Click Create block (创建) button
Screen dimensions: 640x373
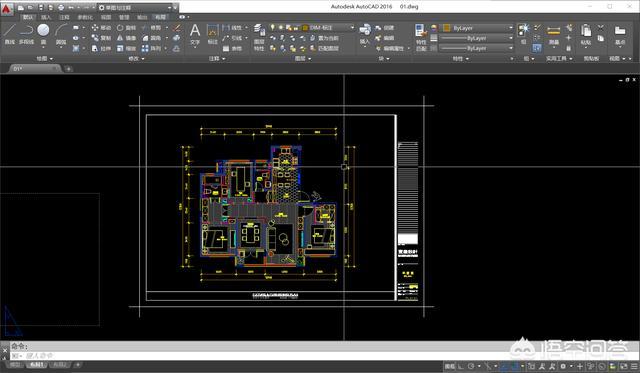click(384, 28)
